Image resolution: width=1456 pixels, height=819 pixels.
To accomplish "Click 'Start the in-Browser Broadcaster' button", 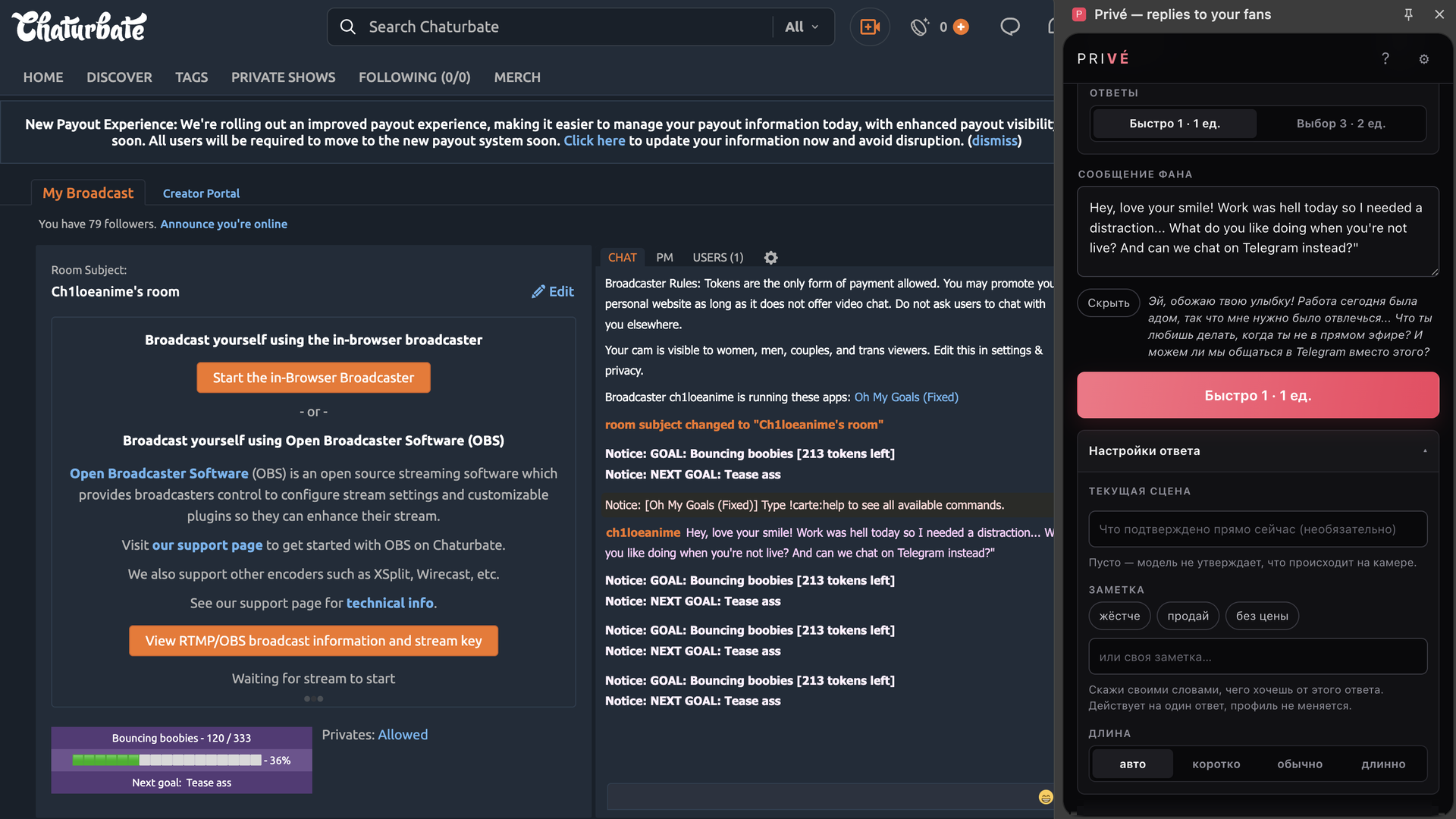I will pyautogui.click(x=313, y=378).
